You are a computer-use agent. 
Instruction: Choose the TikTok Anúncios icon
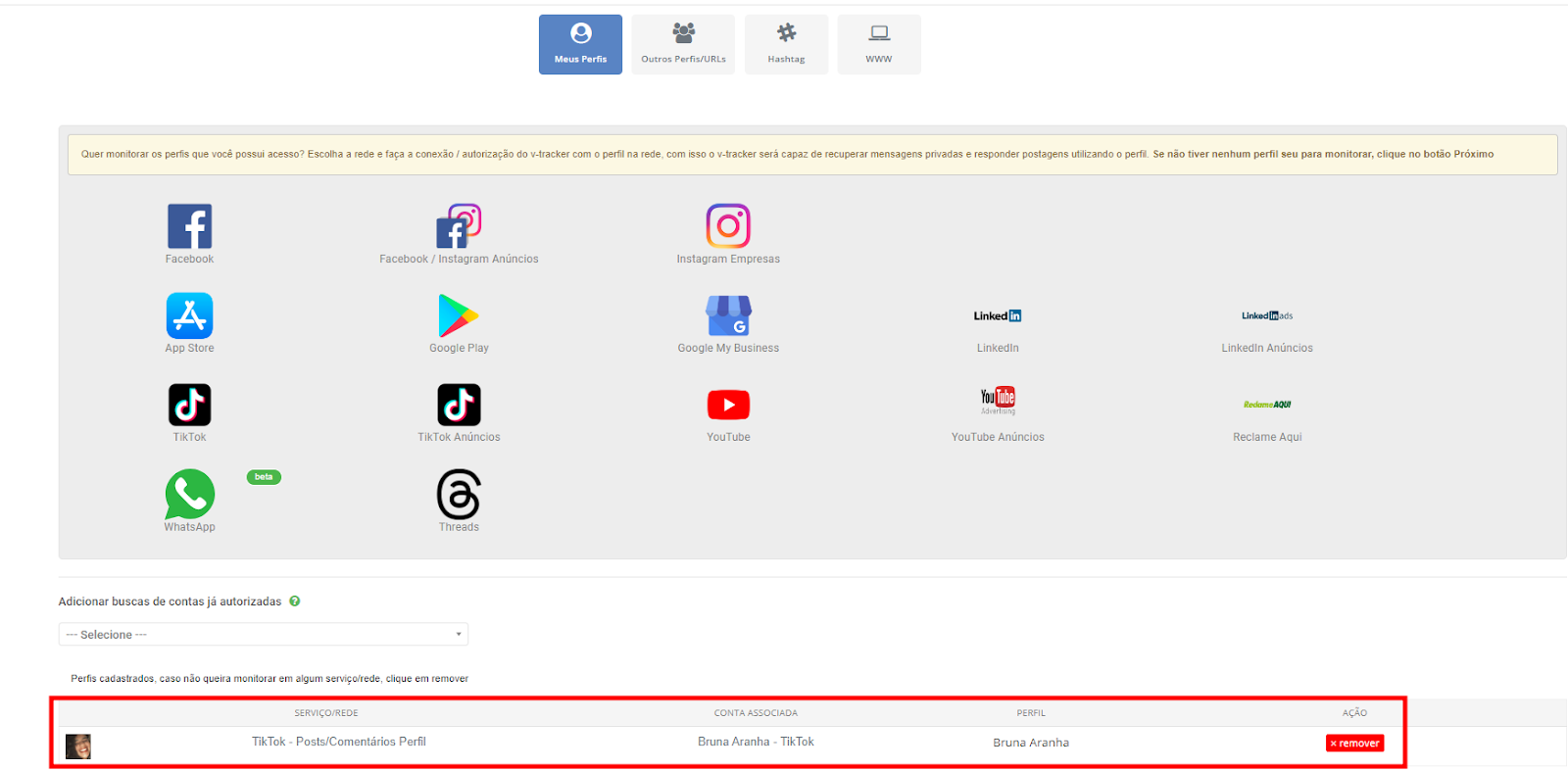(x=459, y=405)
